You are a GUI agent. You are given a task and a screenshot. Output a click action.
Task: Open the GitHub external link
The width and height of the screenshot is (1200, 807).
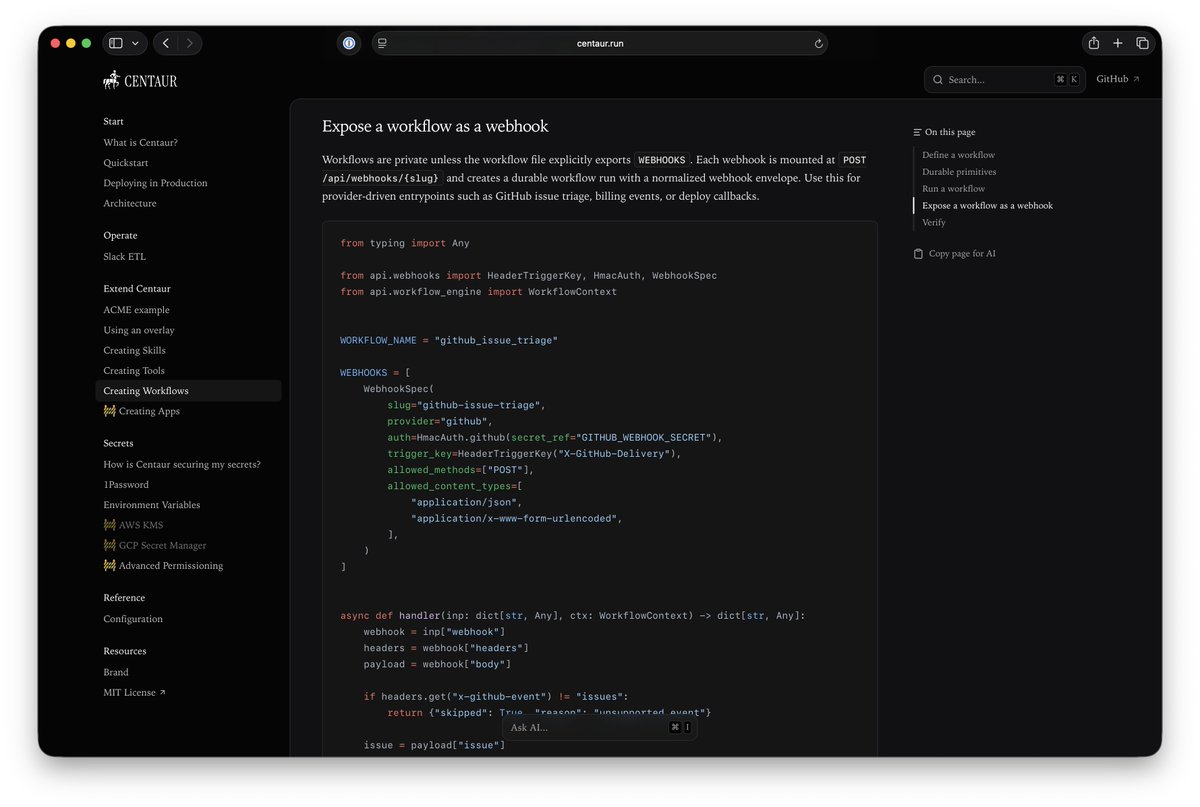tap(1117, 79)
